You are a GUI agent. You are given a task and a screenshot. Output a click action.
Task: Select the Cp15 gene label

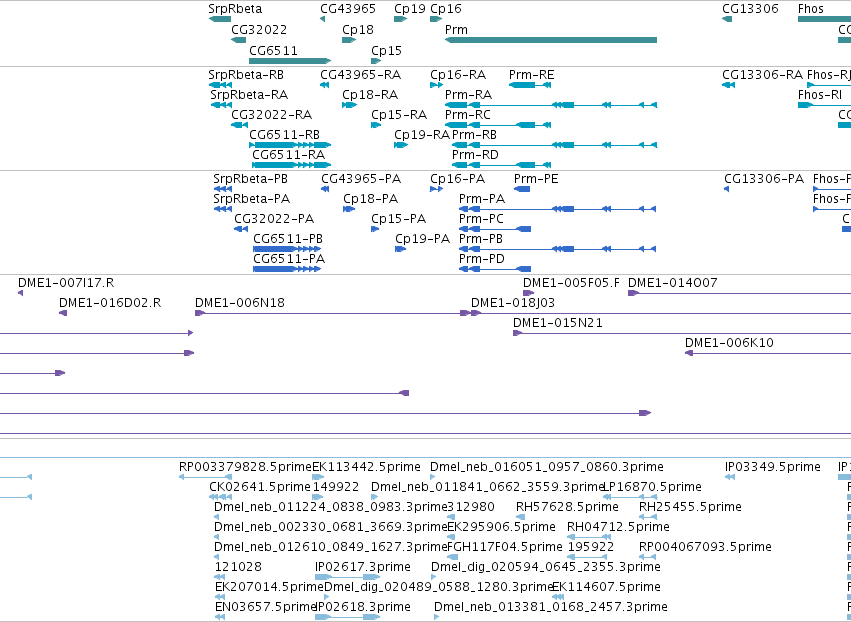coord(386,50)
